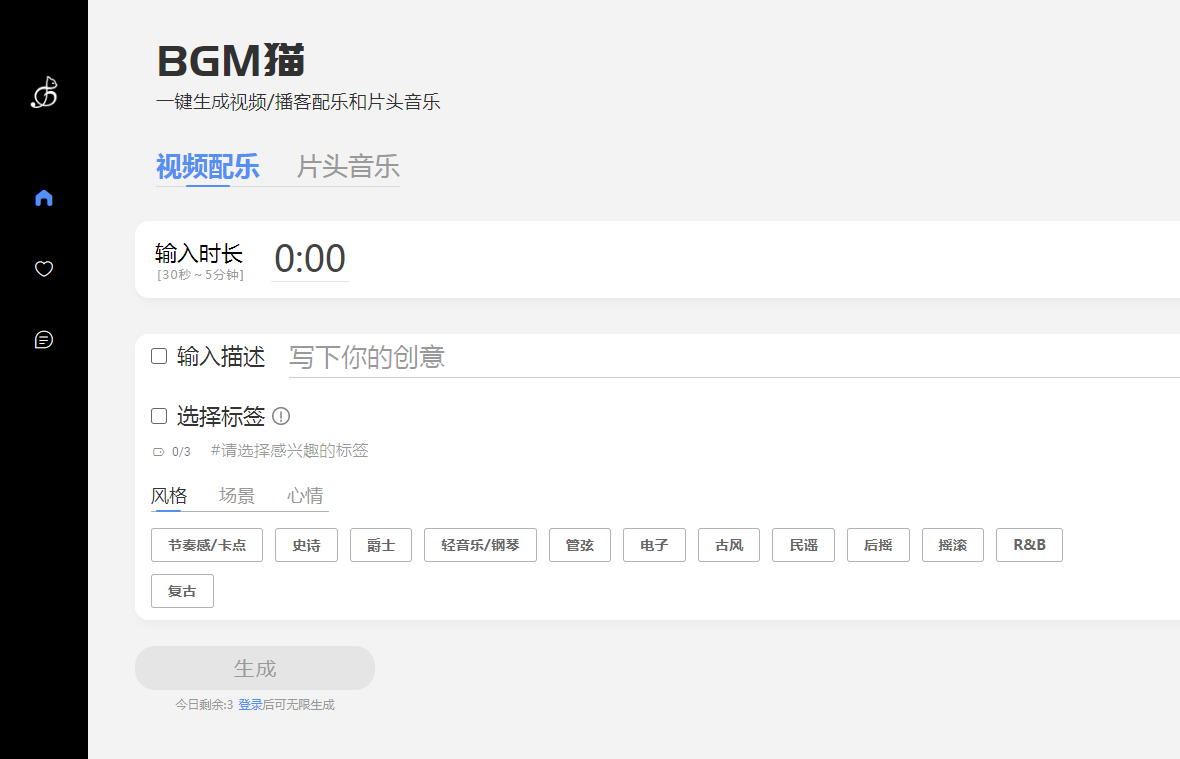
Task: Open the feedback chat bubble icon
Action: pos(44,340)
